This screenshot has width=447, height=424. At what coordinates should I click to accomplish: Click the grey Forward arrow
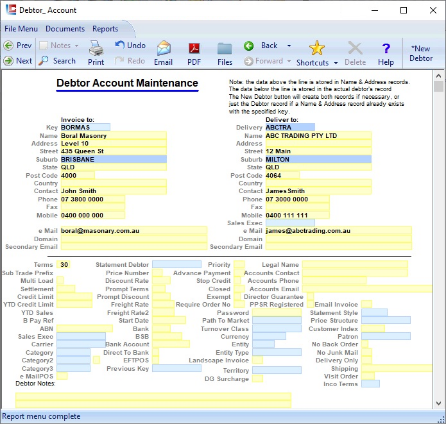248,61
